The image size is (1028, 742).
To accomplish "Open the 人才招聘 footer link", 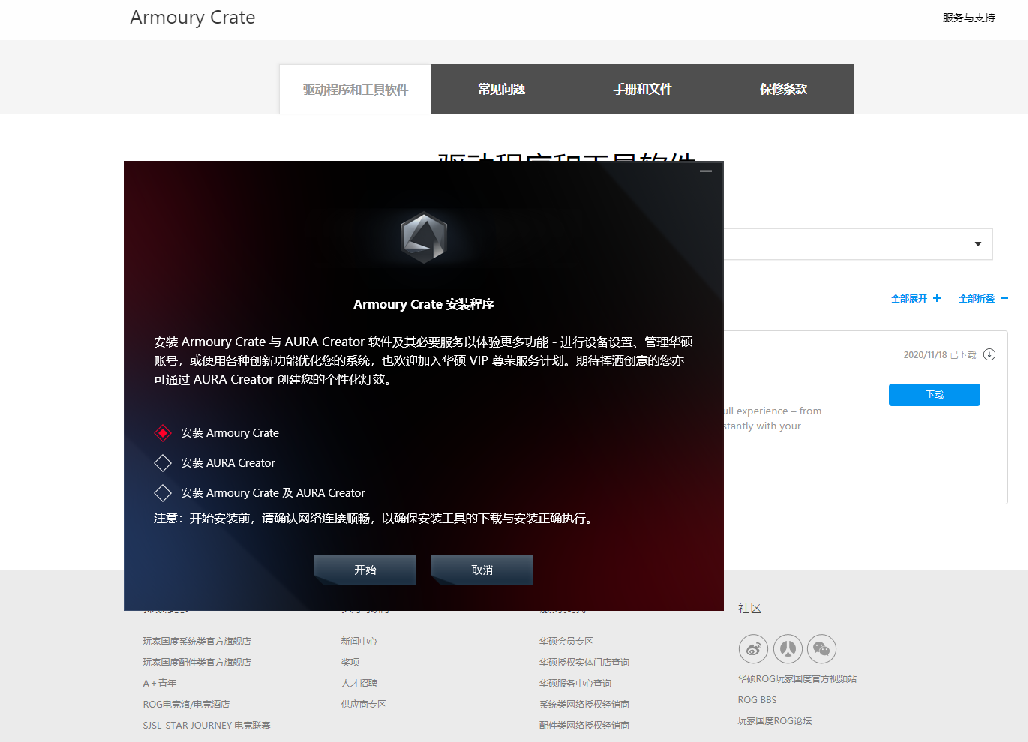I will point(359,683).
